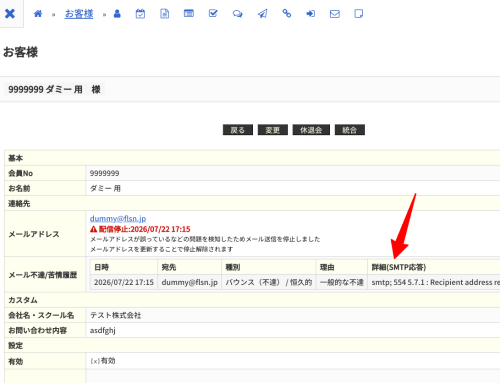The height and width of the screenshot is (383, 500).
Task: Click the login arrow icon
Action: point(311,14)
